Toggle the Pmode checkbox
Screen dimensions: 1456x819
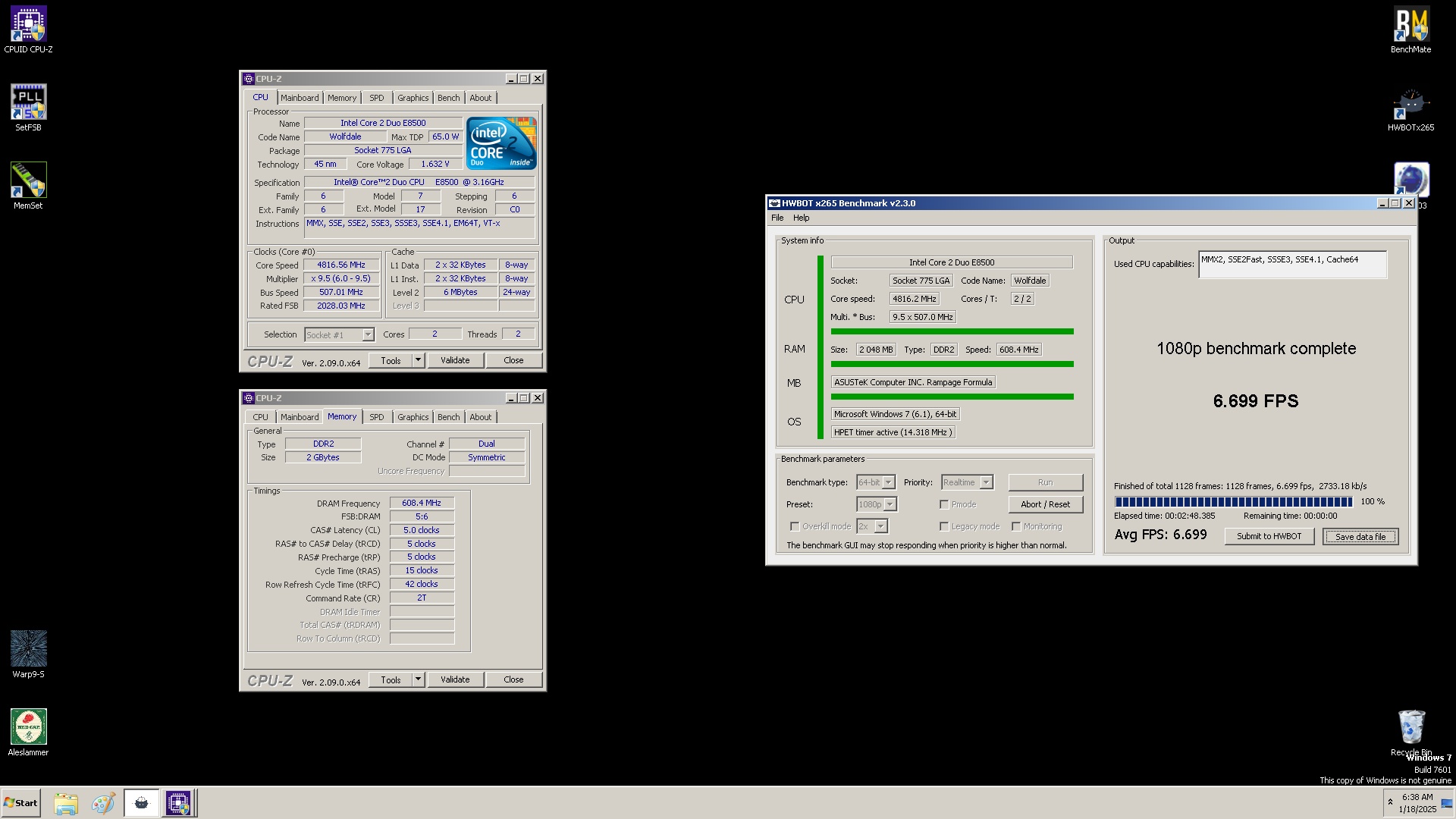[x=944, y=504]
